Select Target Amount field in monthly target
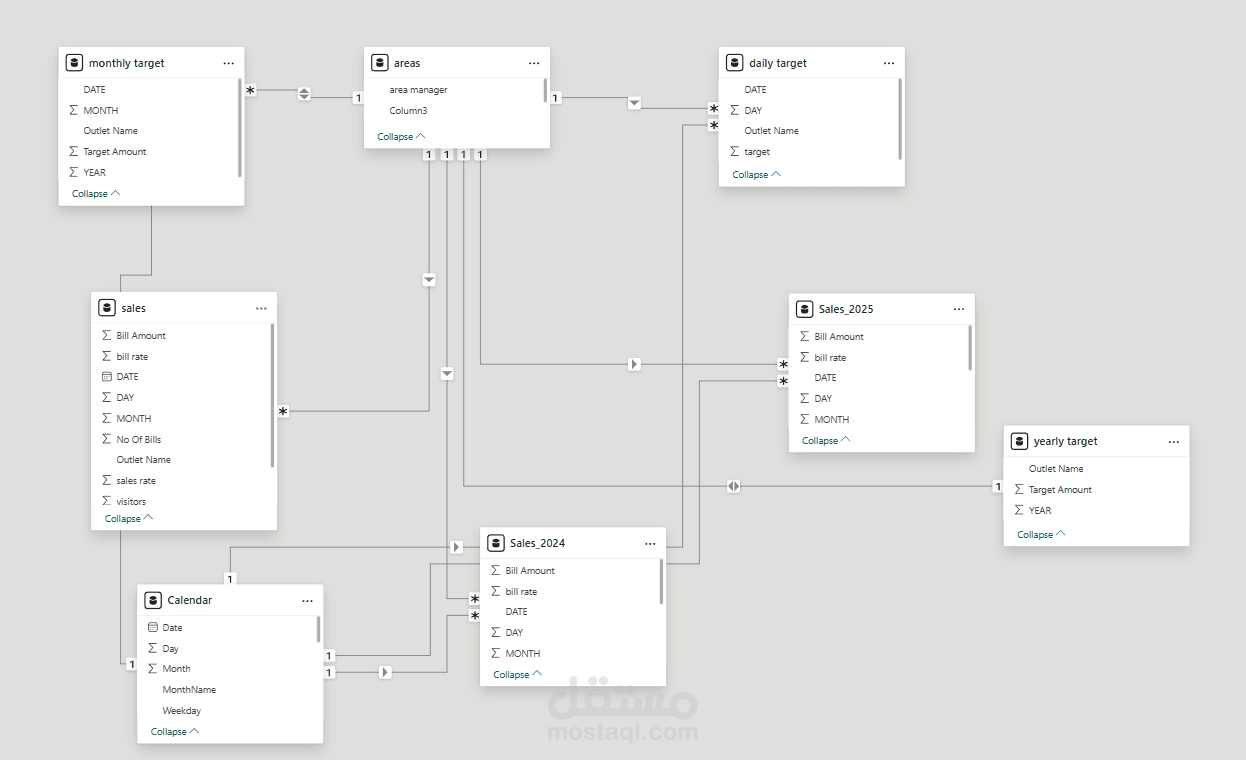Image resolution: width=1246 pixels, height=760 pixels. 115,152
